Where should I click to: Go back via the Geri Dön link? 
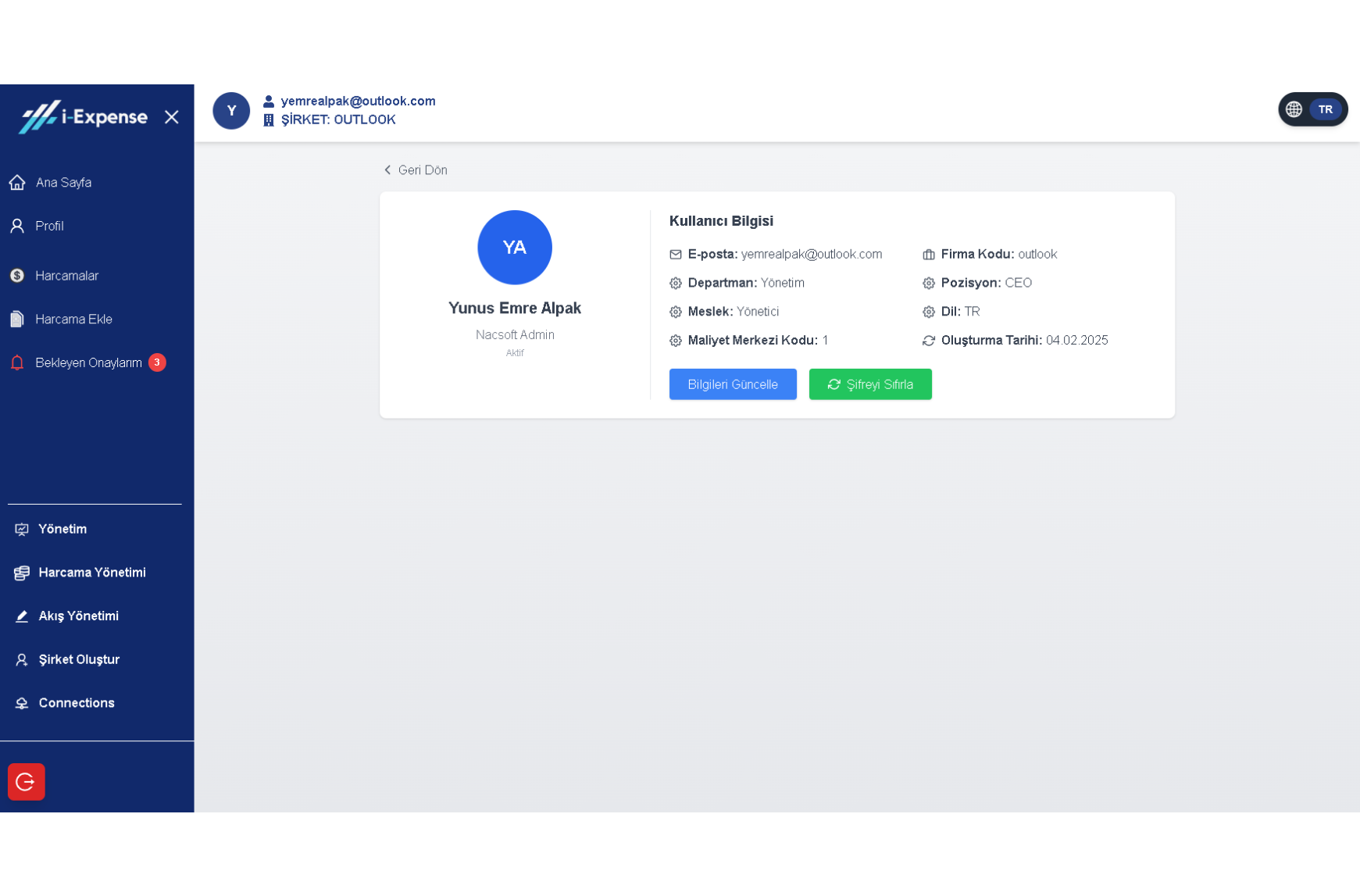click(x=416, y=170)
